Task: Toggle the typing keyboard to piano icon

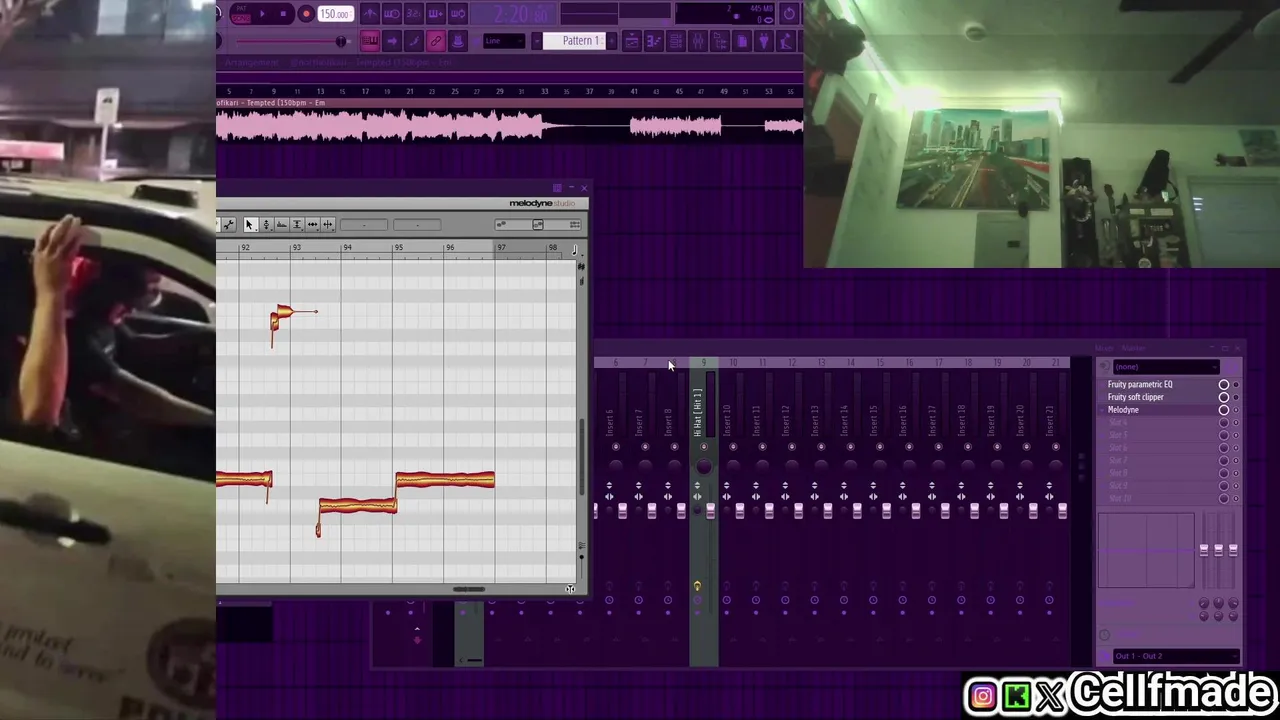Action: pos(370,41)
